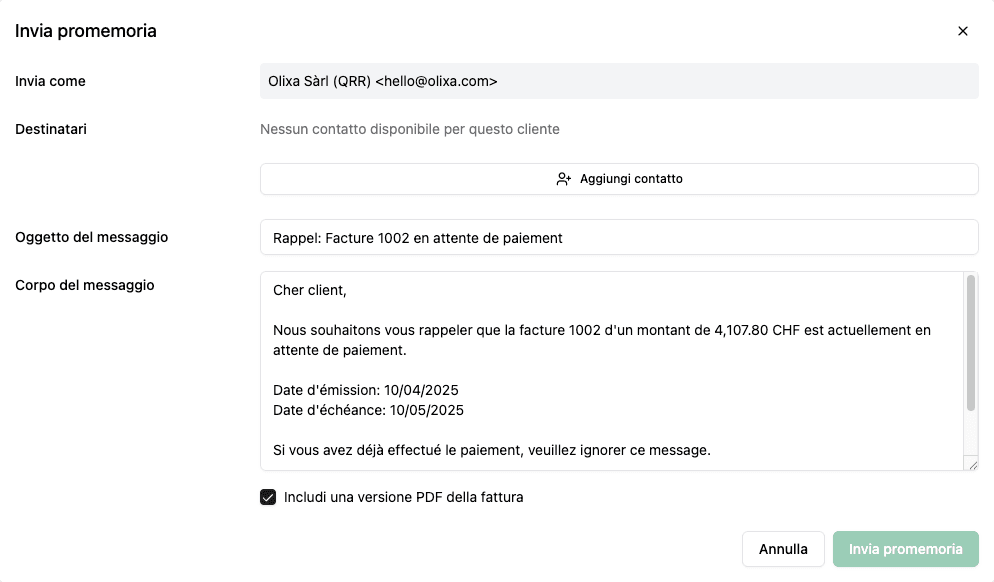Click the "Si vous avez déjà effectué" sentence
Image resolution: width=994 pixels, height=582 pixels.
click(491, 450)
